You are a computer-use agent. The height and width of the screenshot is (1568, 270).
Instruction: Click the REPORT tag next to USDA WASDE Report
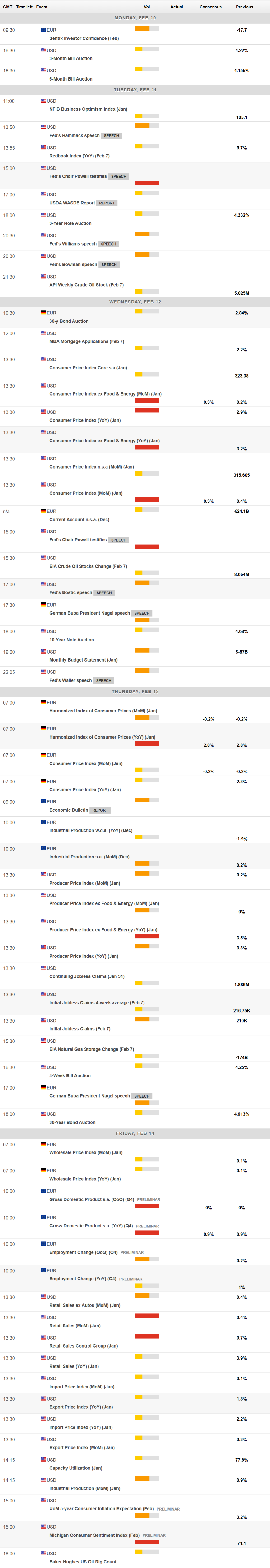pos(107,203)
